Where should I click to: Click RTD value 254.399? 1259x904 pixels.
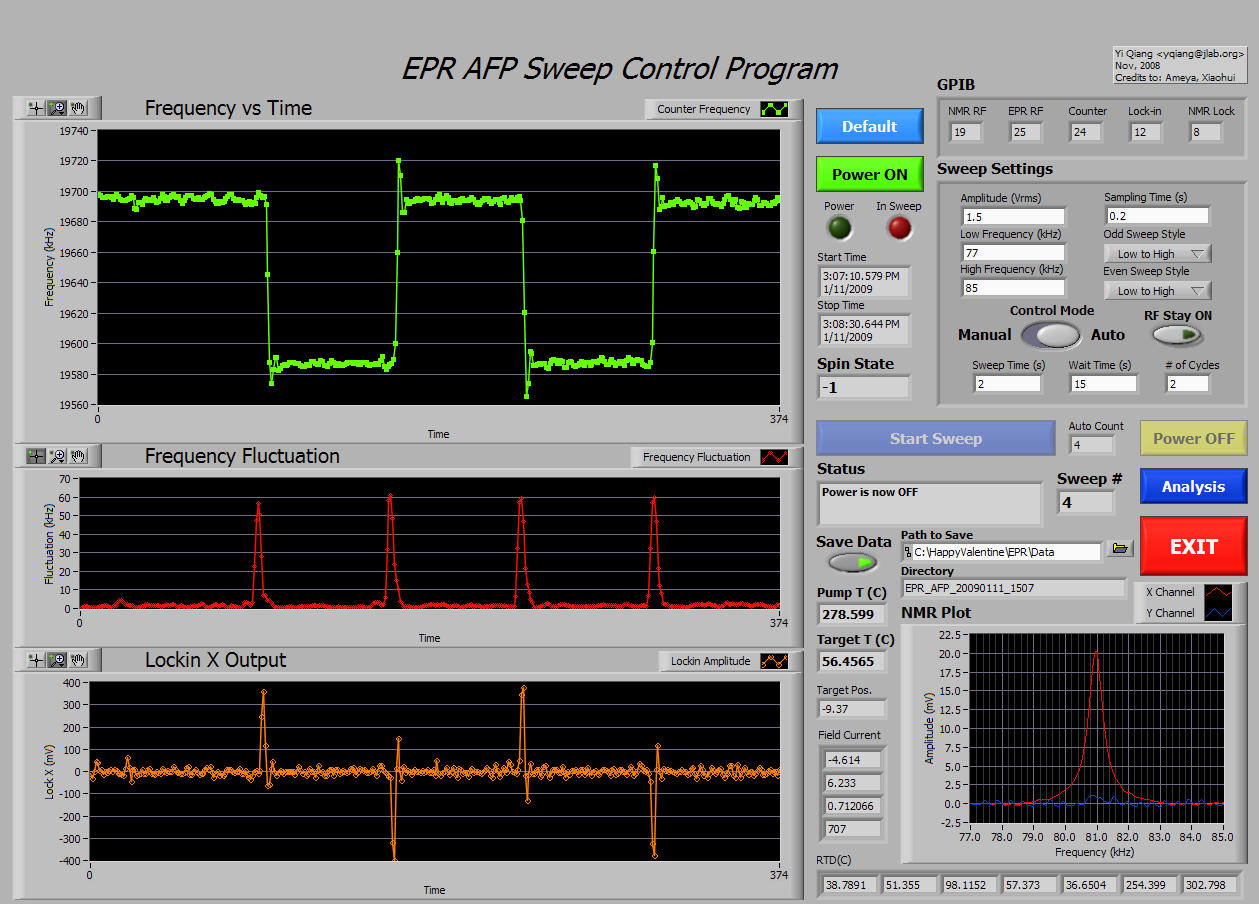[1148, 885]
